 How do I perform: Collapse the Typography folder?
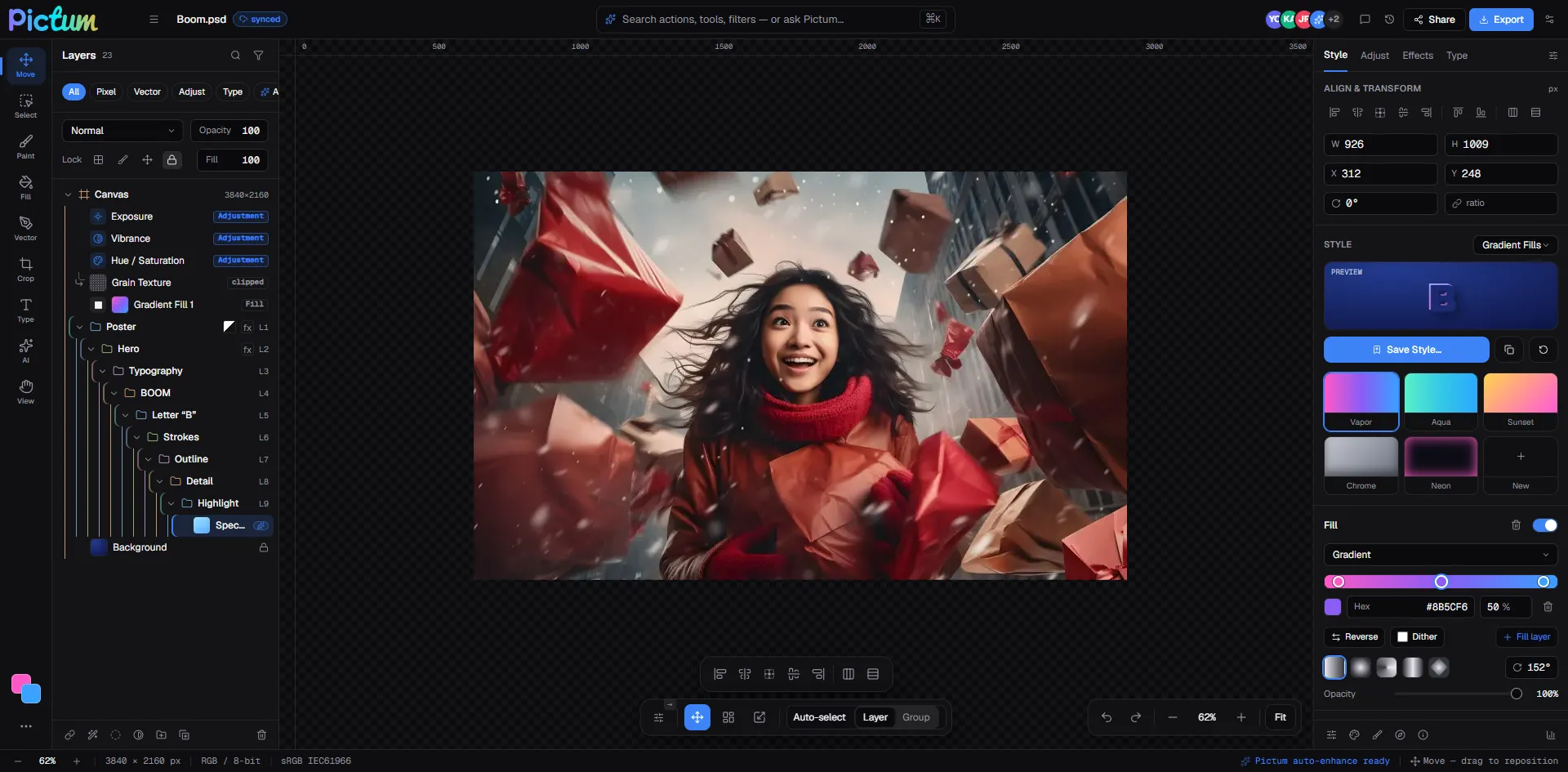[x=102, y=371]
